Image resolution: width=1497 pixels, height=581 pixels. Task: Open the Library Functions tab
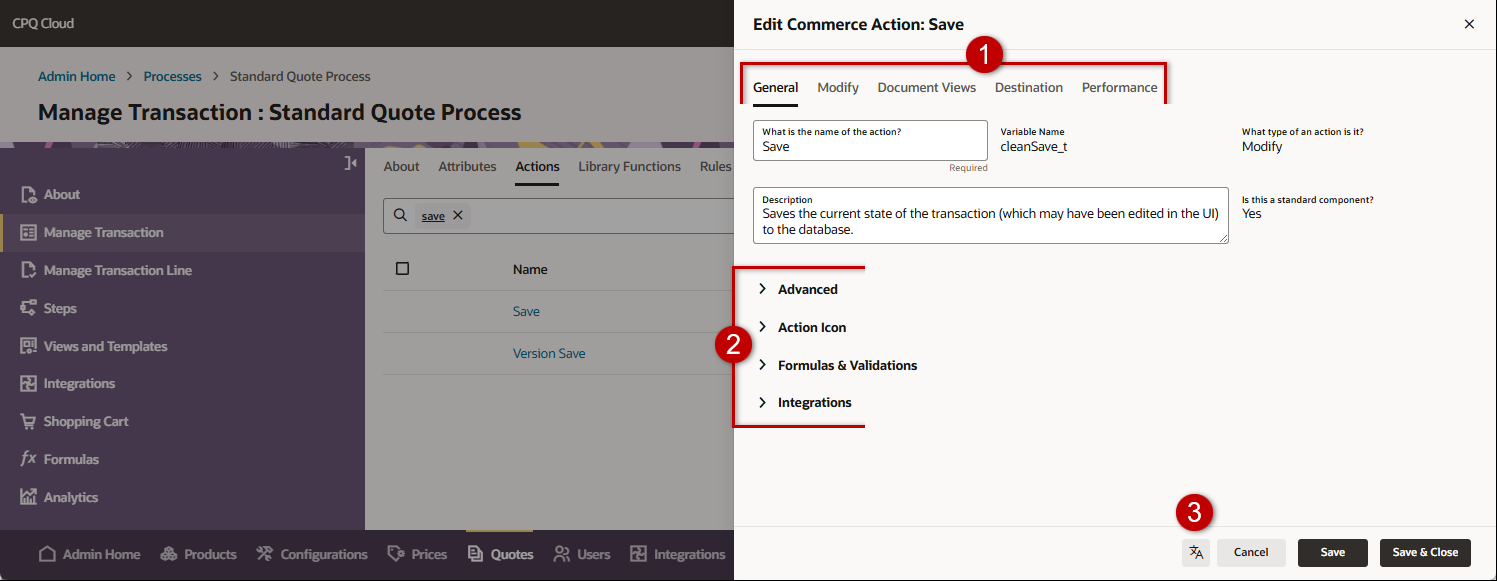(629, 166)
